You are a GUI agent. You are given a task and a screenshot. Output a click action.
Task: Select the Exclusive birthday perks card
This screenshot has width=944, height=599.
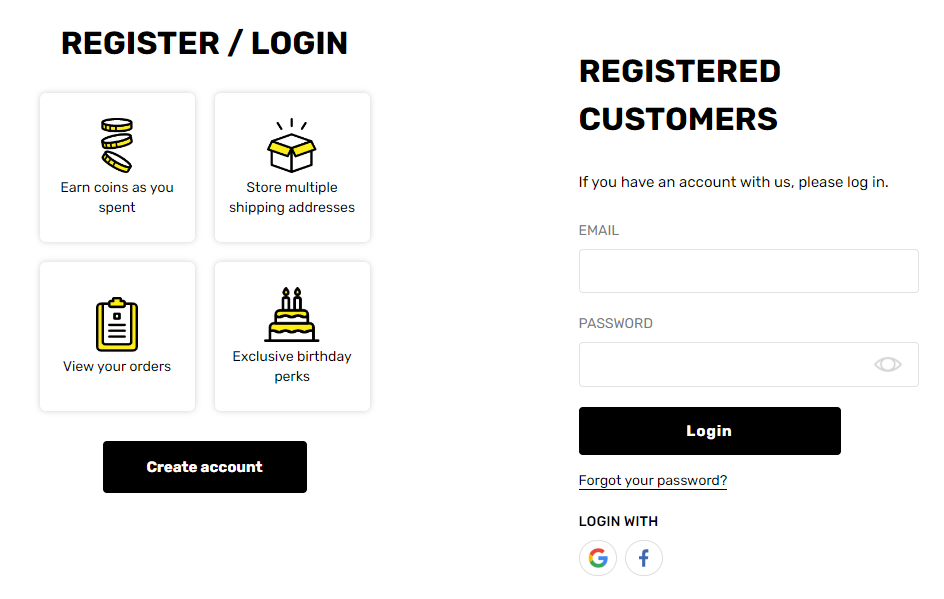[x=293, y=337]
